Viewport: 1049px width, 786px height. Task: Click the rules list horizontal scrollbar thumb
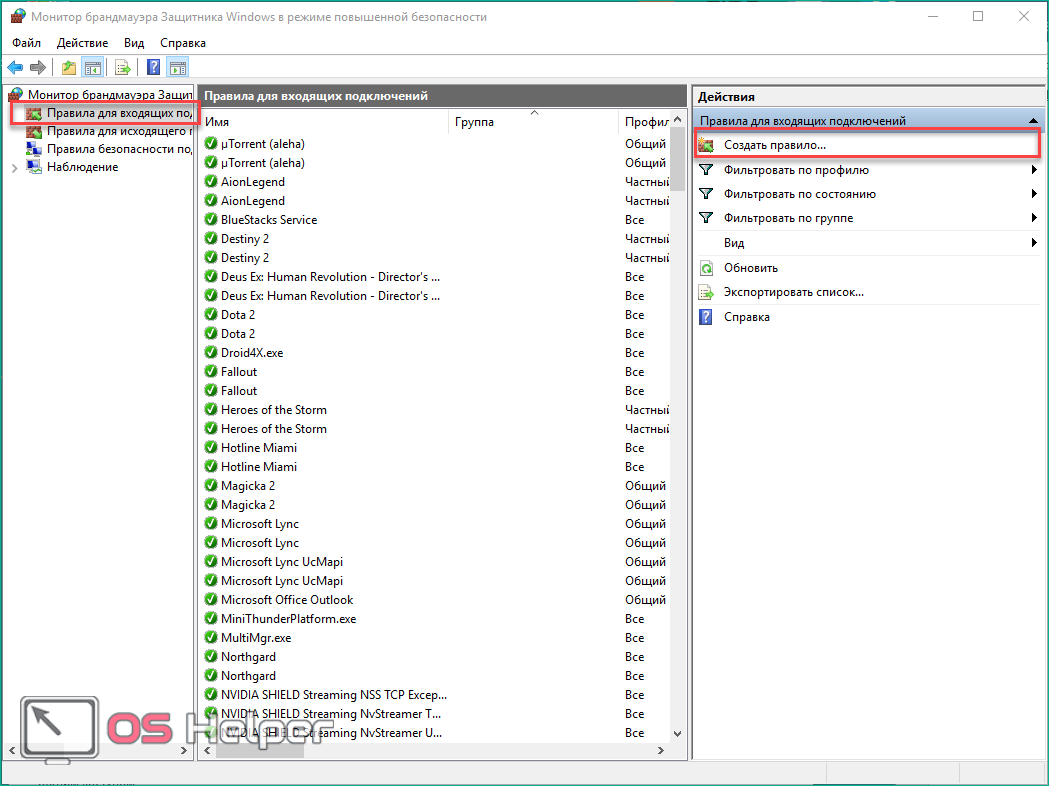click(260, 751)
